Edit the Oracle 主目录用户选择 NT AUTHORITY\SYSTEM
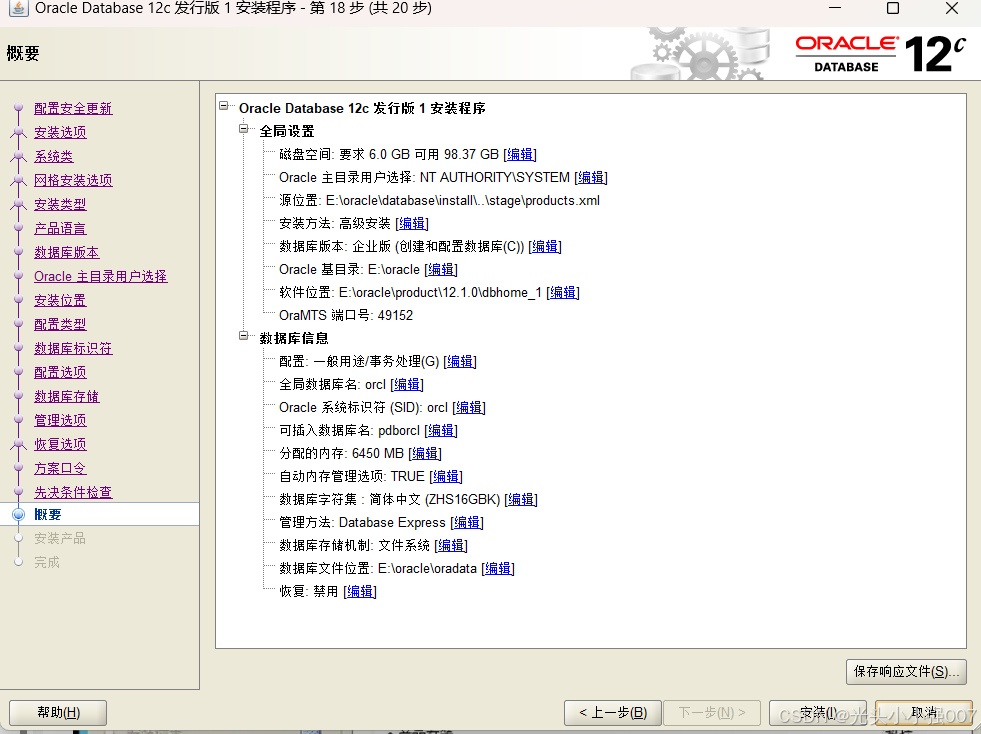This screenshot has width=981, height=734. (591, 178)
